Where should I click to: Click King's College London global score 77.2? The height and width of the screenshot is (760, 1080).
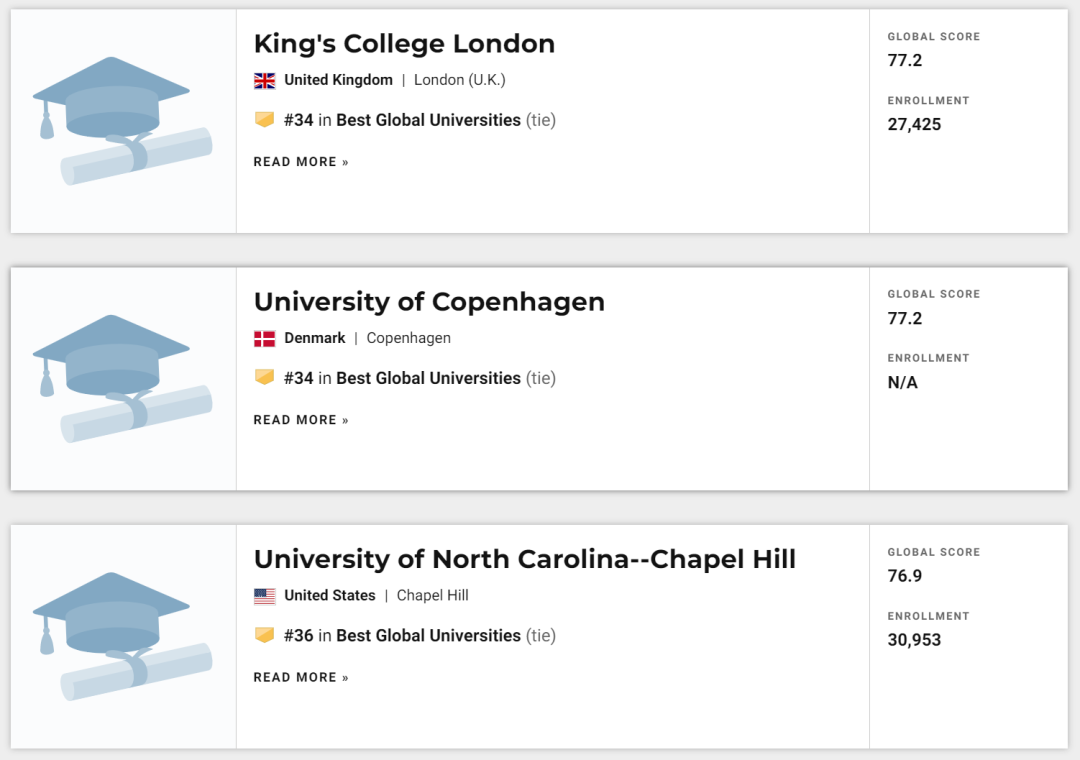tap(905, 61)
